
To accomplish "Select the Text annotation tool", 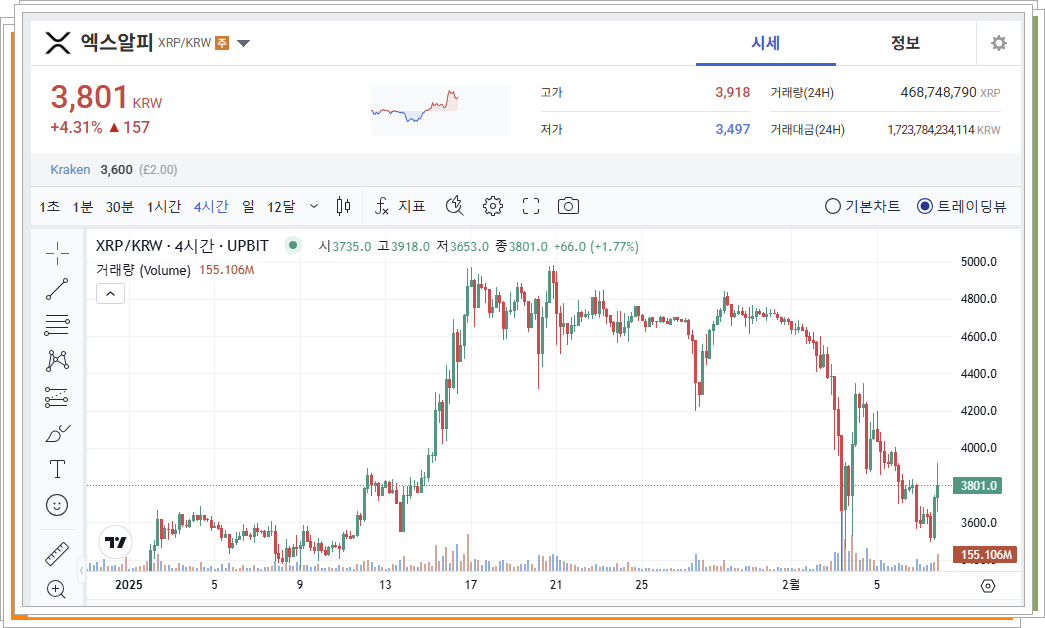I will pos(57,469).
